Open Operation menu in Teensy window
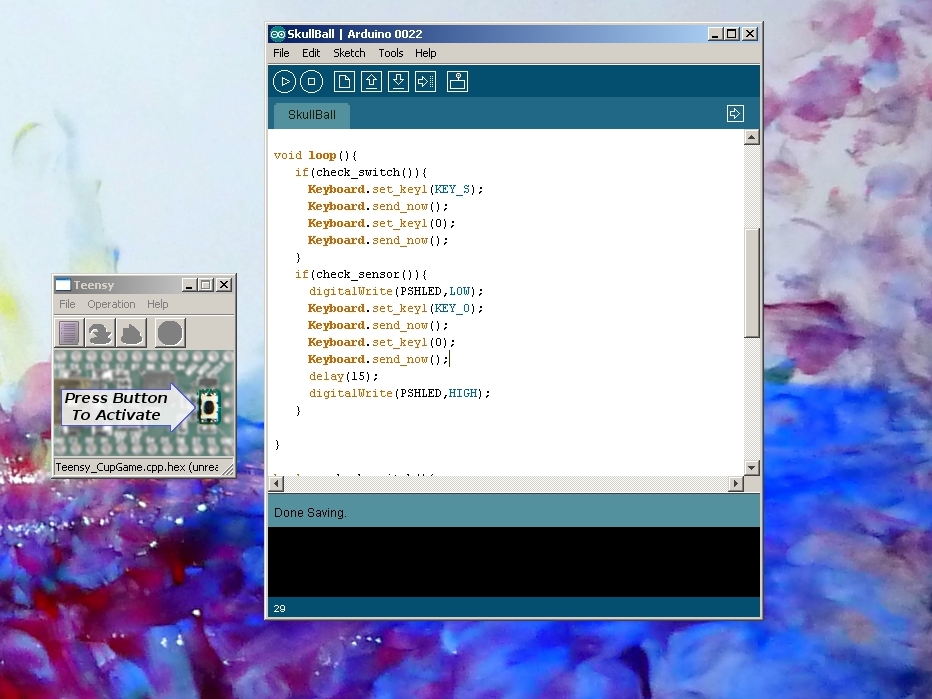This screenshot has height=699, width=932. 111,304
